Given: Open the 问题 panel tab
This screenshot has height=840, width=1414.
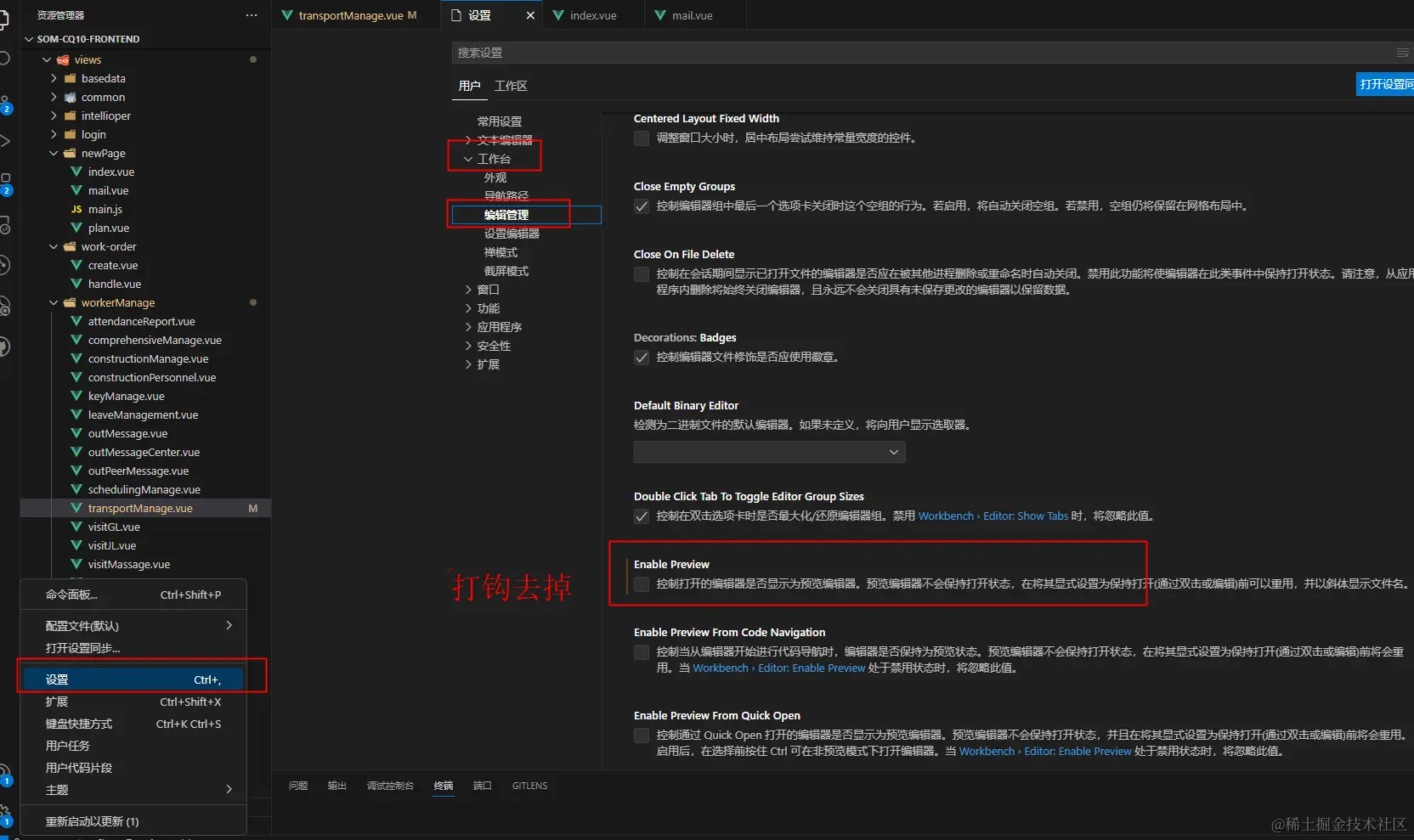Looking at the screenshot, I should click(x=298, y=786).
